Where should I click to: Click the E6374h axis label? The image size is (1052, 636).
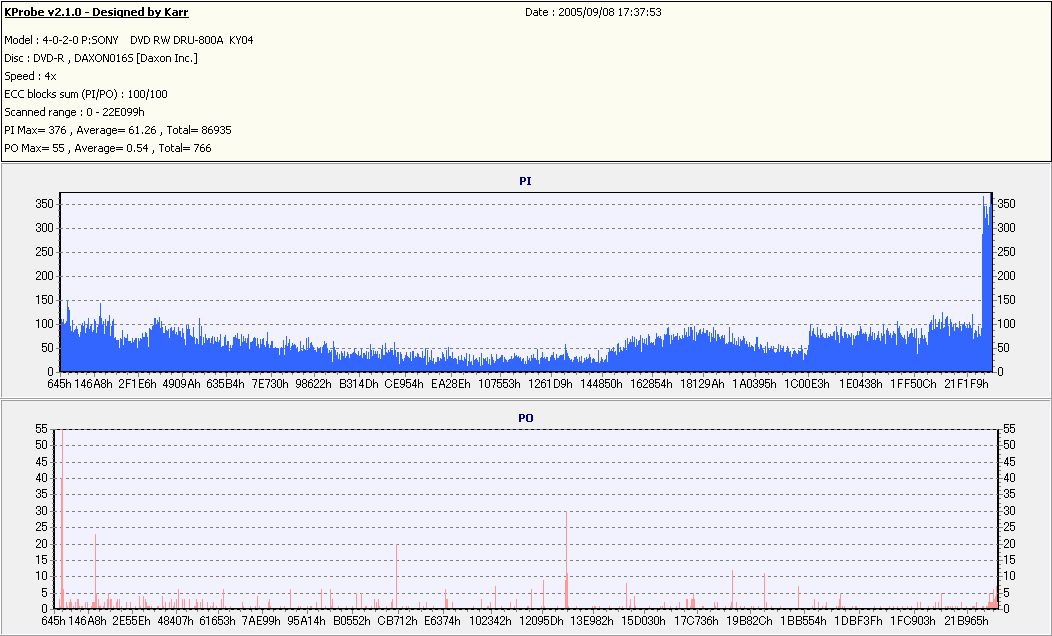[x=442, y=621]
